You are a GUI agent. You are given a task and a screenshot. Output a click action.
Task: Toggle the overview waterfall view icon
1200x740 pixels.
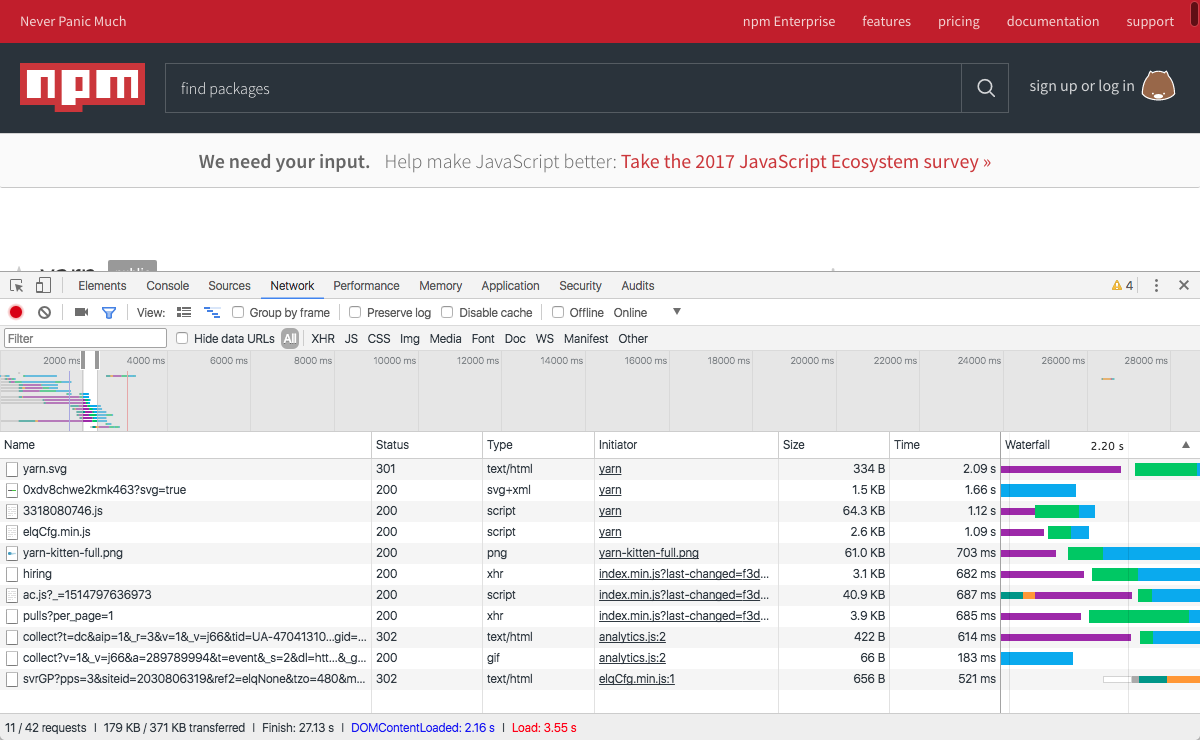tap(212, 313)
